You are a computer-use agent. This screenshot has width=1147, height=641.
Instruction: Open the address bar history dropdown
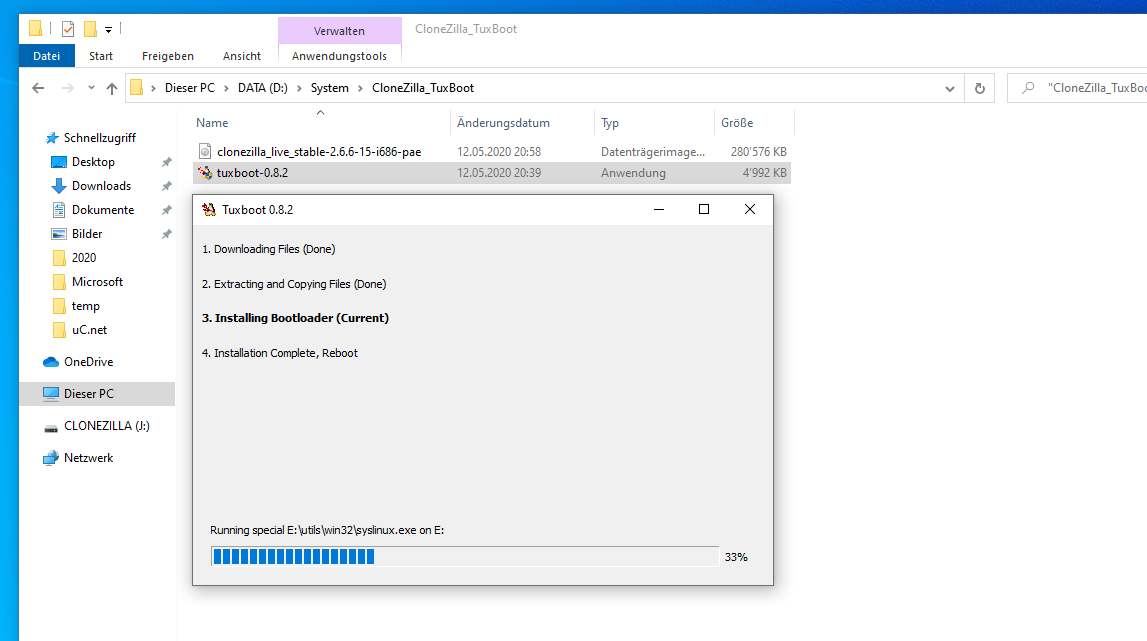pyautogui.click(x=949, y=88)
